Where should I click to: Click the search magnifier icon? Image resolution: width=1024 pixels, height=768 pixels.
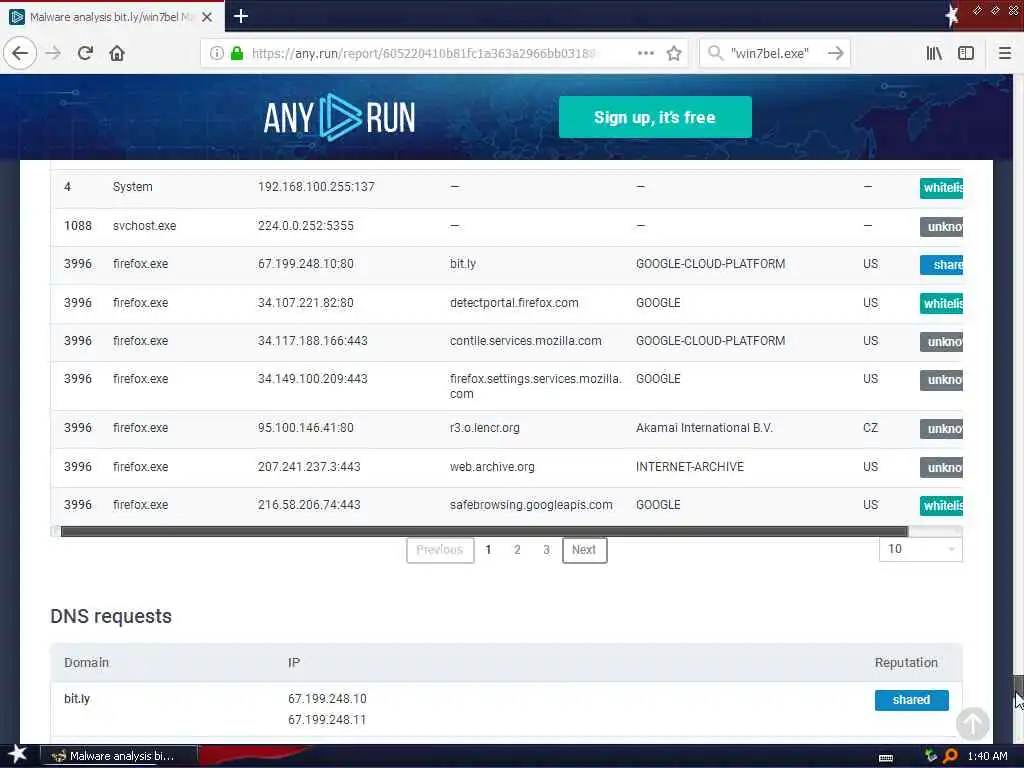(716, 54)
